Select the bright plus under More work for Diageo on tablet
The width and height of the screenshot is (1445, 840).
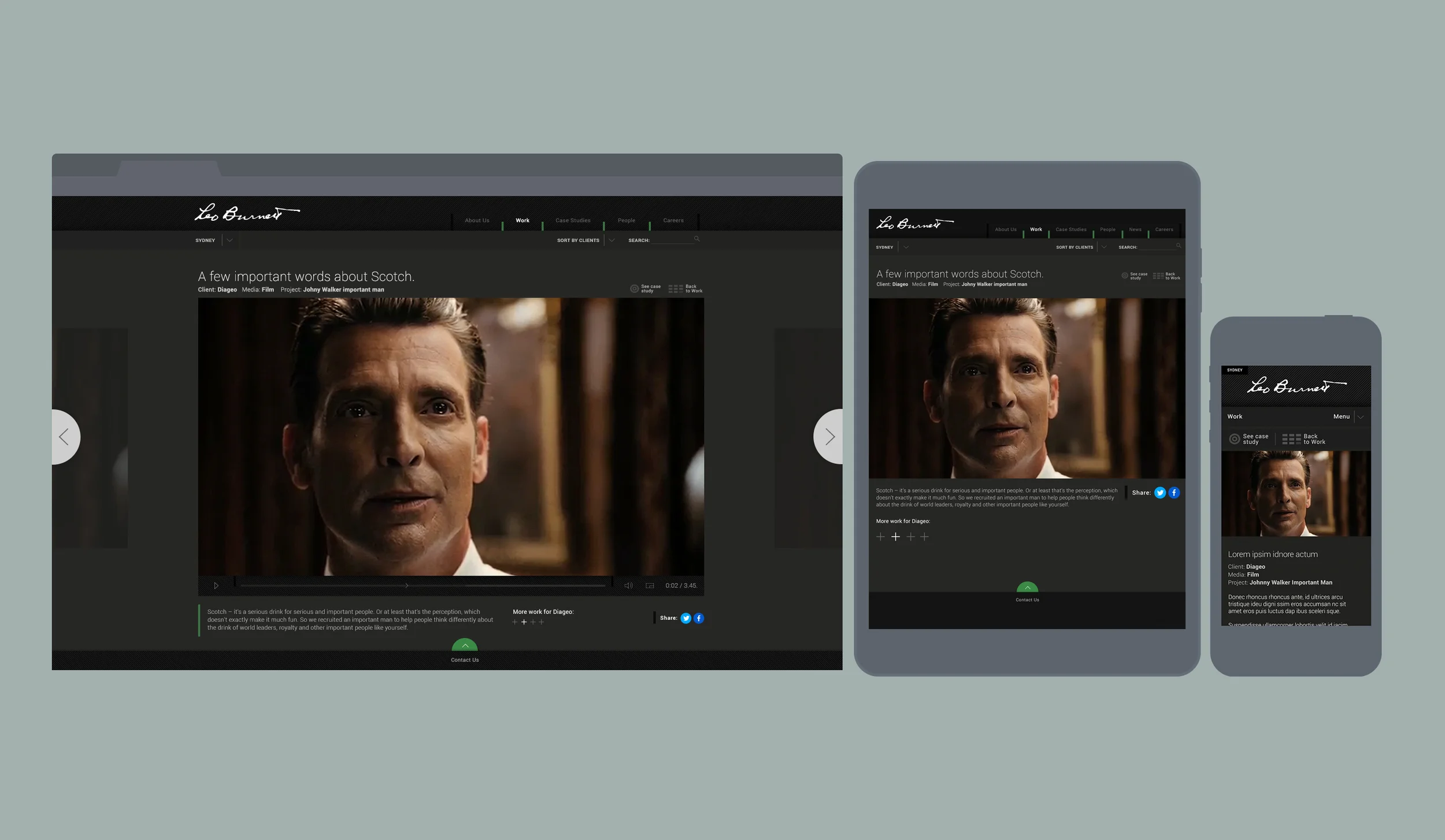coord(895,537)
